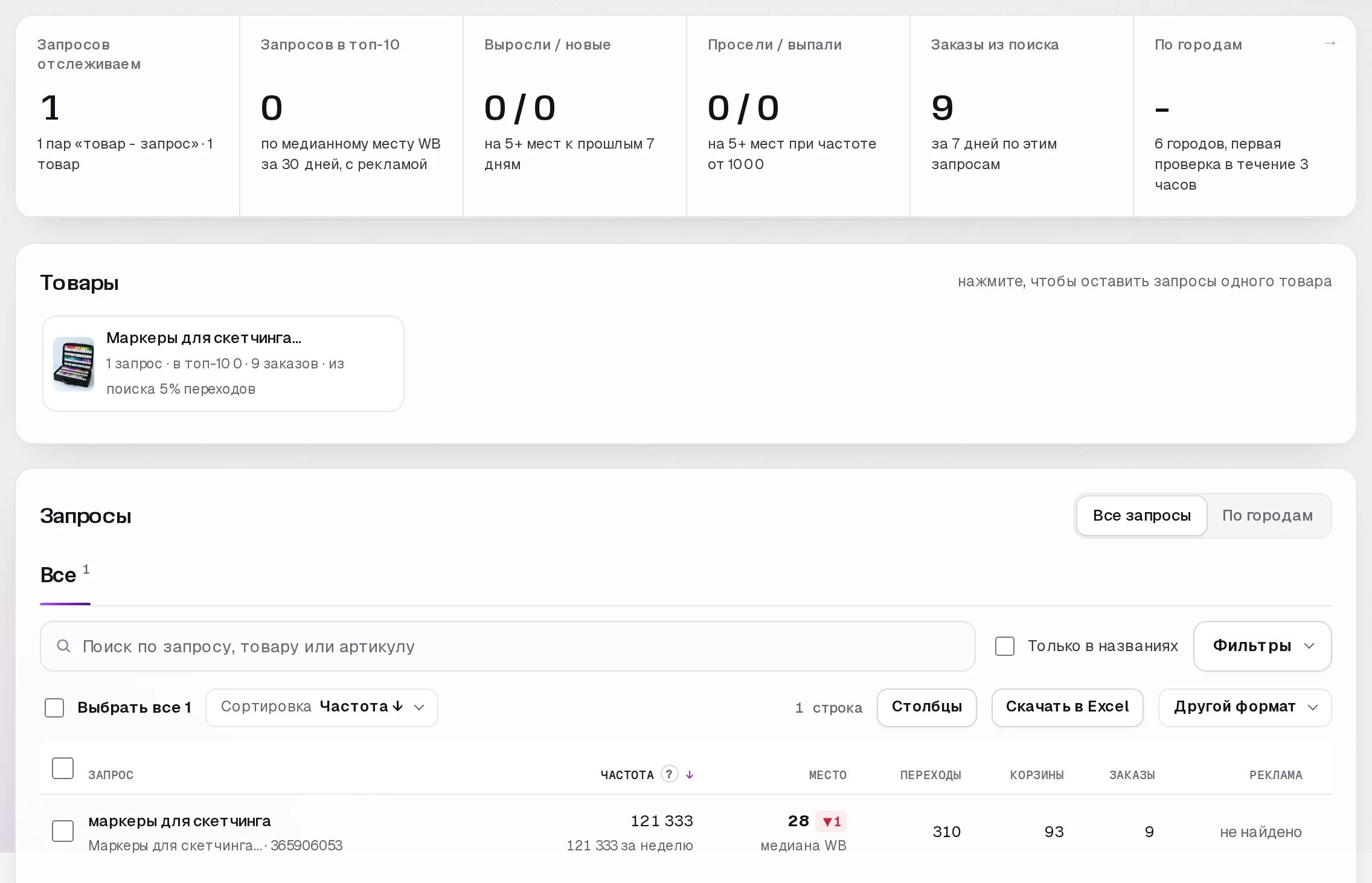This screenshot has width=1372, height=883.
Task: Click the sort arrow icon in Частота column header
Action: point(690,774)
